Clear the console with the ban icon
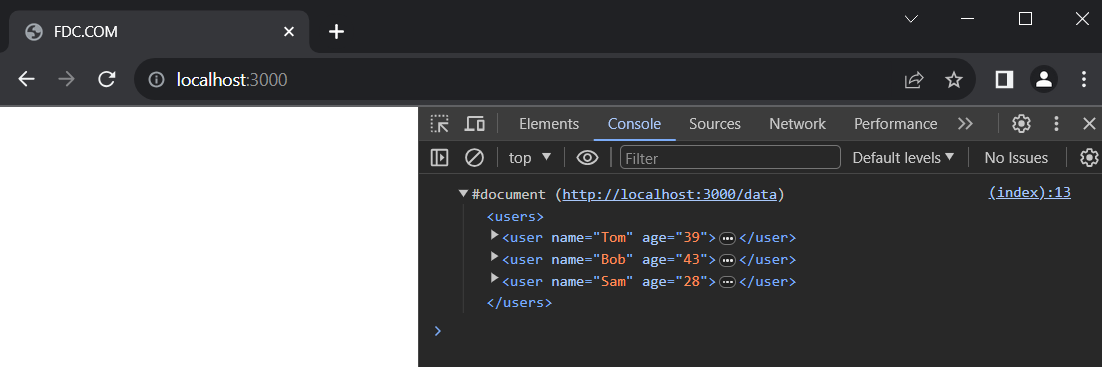The image size is (1102, 367). tap(474, 157)
